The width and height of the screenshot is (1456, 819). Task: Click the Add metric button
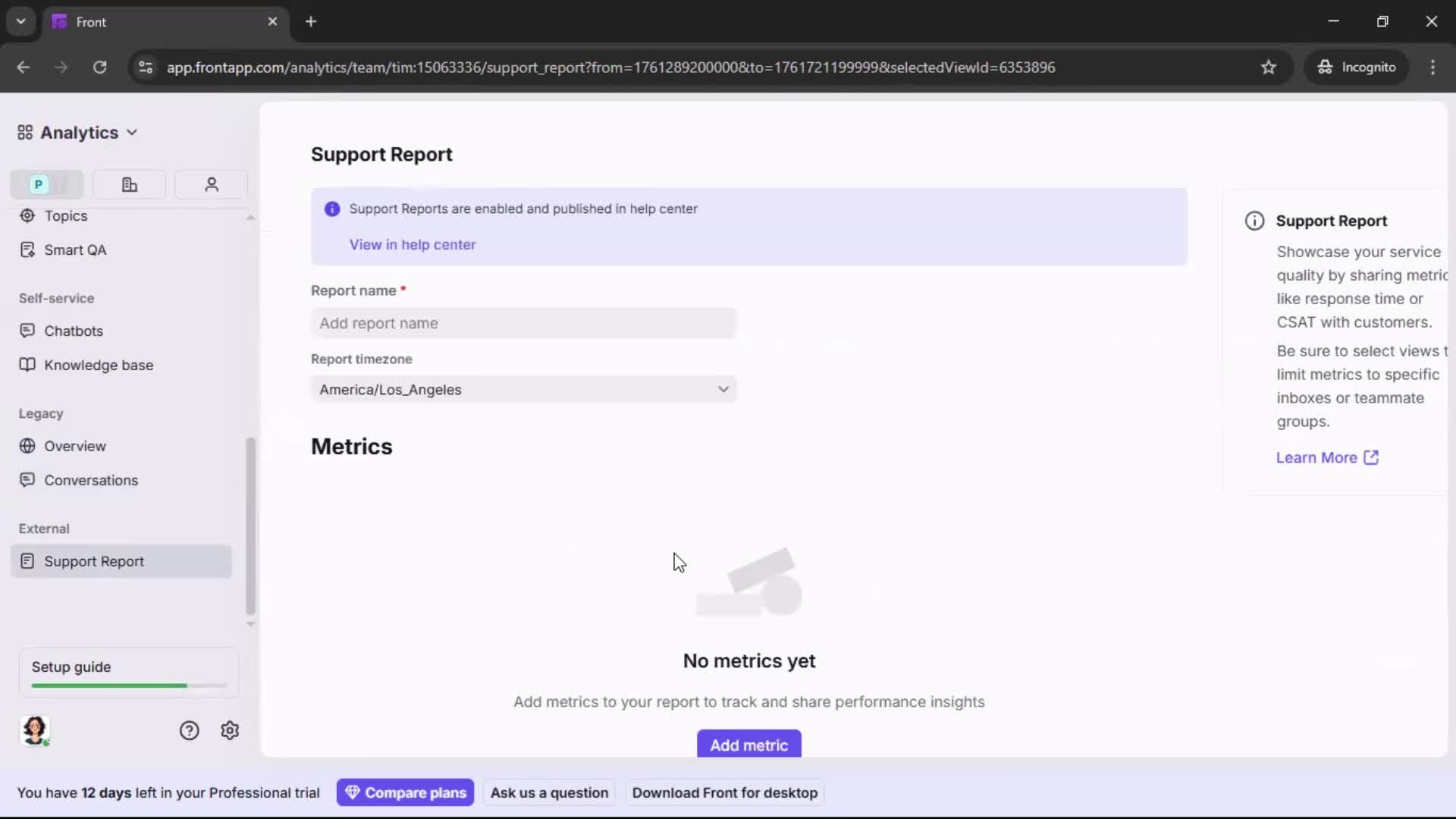coord(748,745)
